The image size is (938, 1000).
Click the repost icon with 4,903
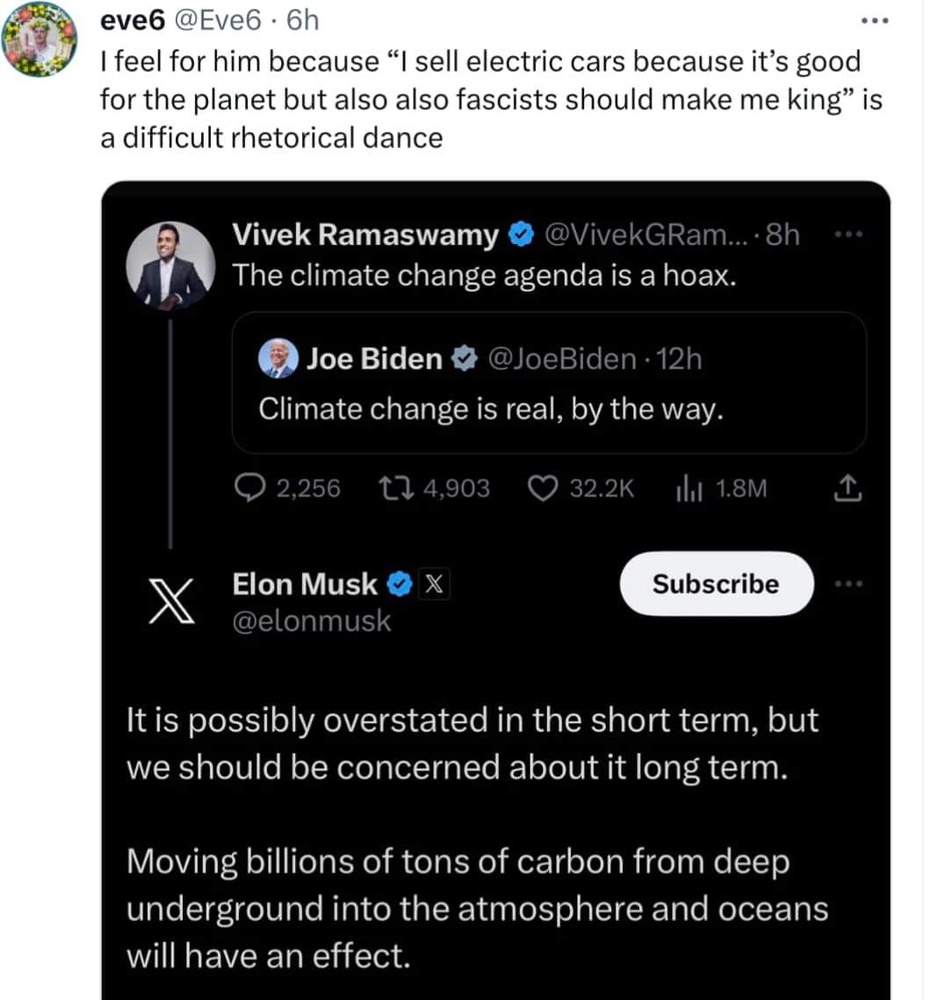pyautogui.click(x=393, y=488)
